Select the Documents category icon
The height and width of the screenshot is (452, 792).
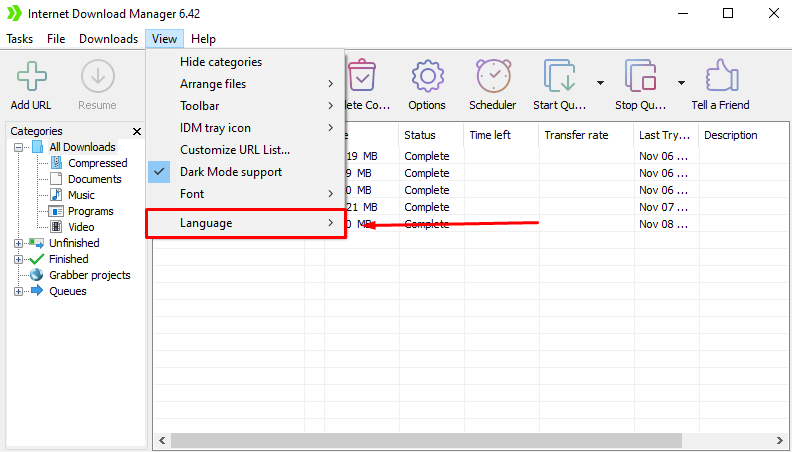click(x=57, y=179)
